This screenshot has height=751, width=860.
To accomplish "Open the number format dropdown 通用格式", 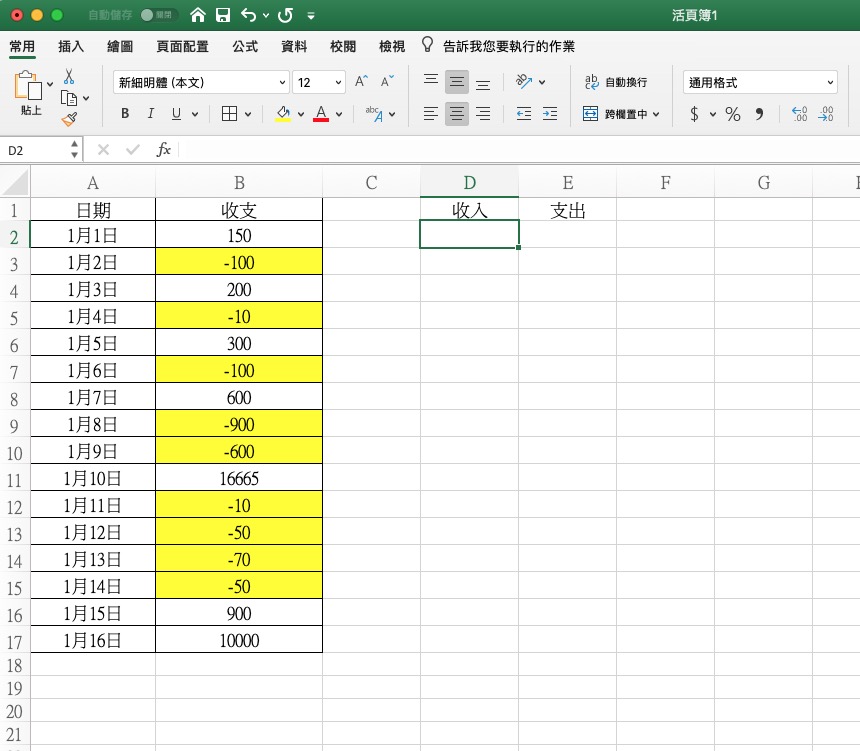I will (761, 82).
